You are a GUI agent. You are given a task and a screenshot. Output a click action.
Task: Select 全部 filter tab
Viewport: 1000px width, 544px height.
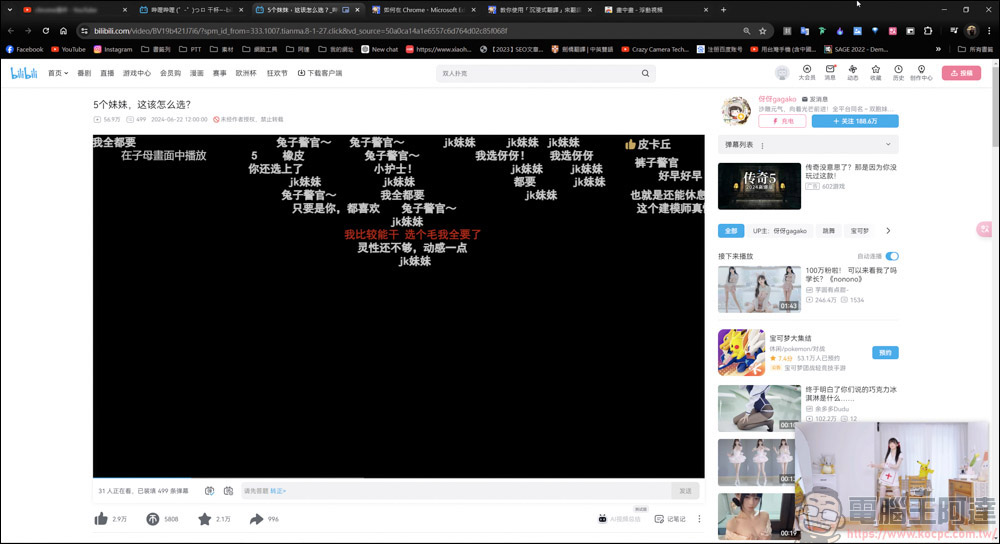click(x=731, y=231)
